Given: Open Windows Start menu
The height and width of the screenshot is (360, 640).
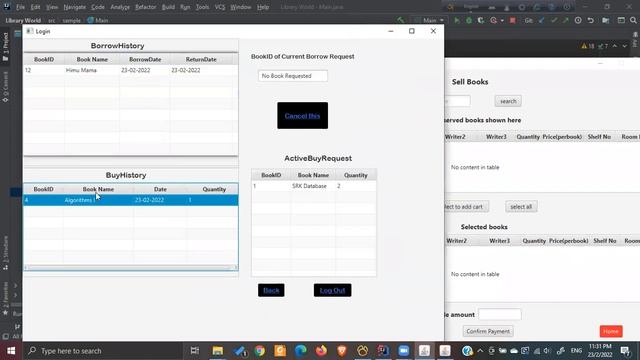Looking at the screenshot, I should click(x=11, y=351).
